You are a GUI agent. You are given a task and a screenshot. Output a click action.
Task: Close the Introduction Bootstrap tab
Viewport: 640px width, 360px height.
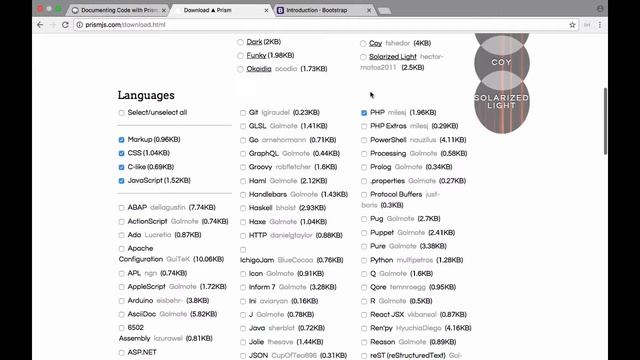369,10
